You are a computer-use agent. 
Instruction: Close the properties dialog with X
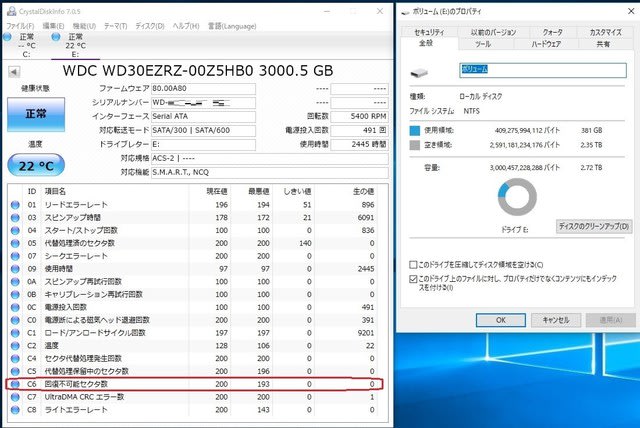[631, 11]
